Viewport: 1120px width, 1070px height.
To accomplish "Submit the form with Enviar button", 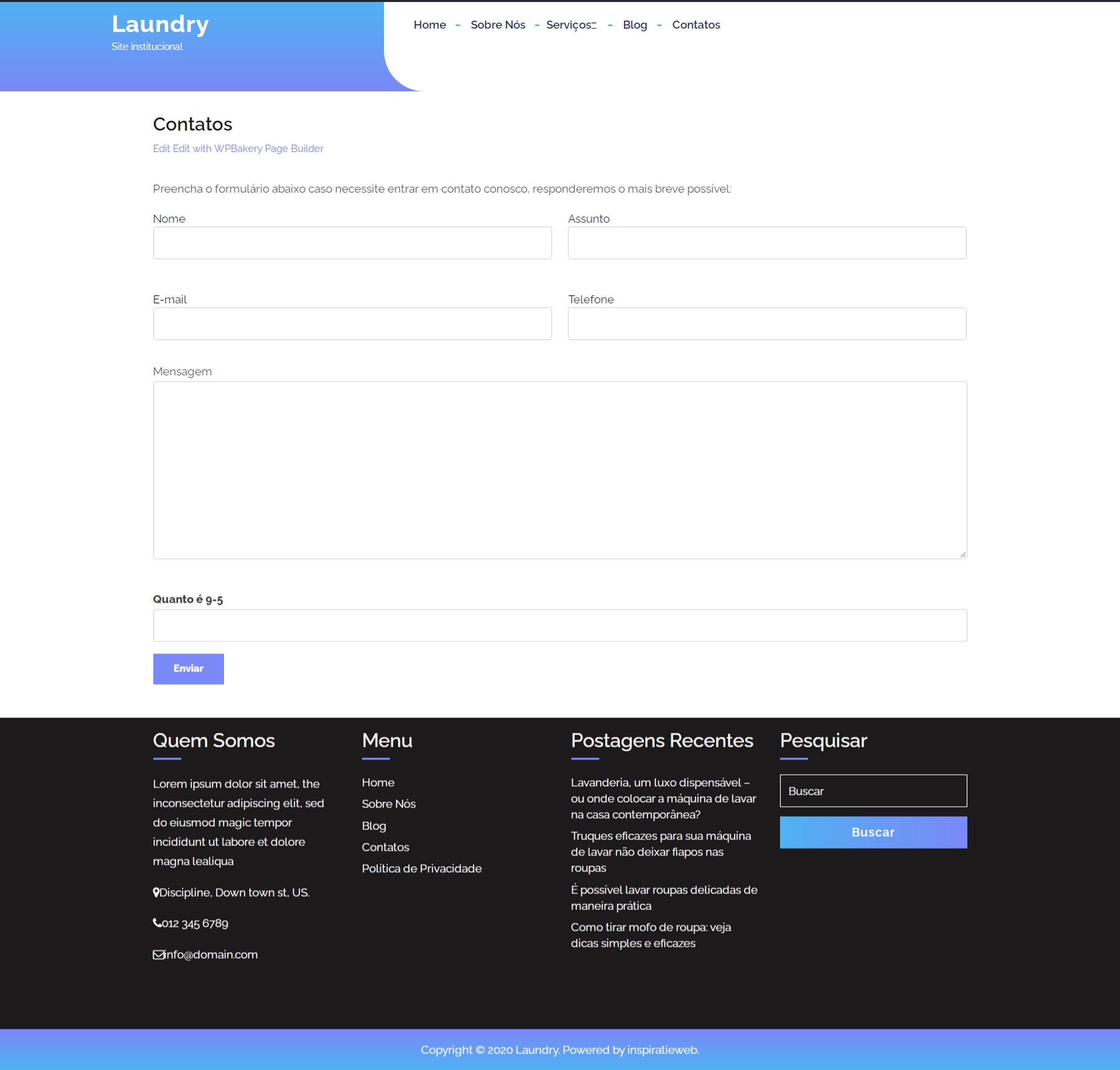I will tap(188, 669).
